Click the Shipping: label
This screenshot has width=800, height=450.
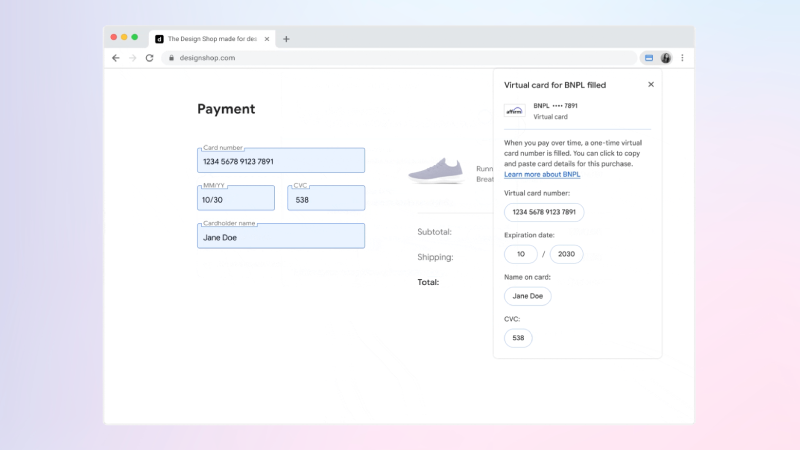click(435, 257)
